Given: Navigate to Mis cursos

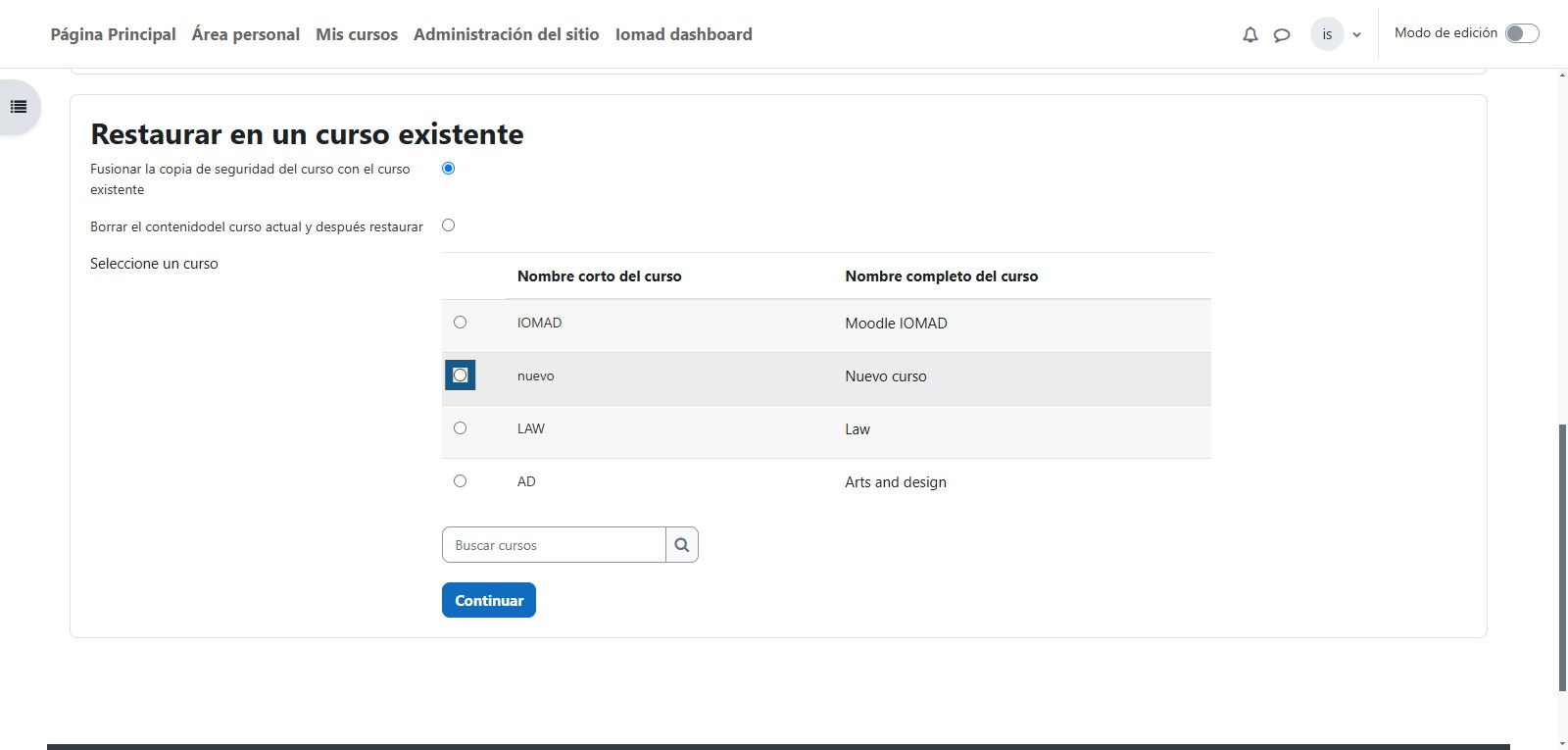Looking at the screenshot, I should point(357,34).
